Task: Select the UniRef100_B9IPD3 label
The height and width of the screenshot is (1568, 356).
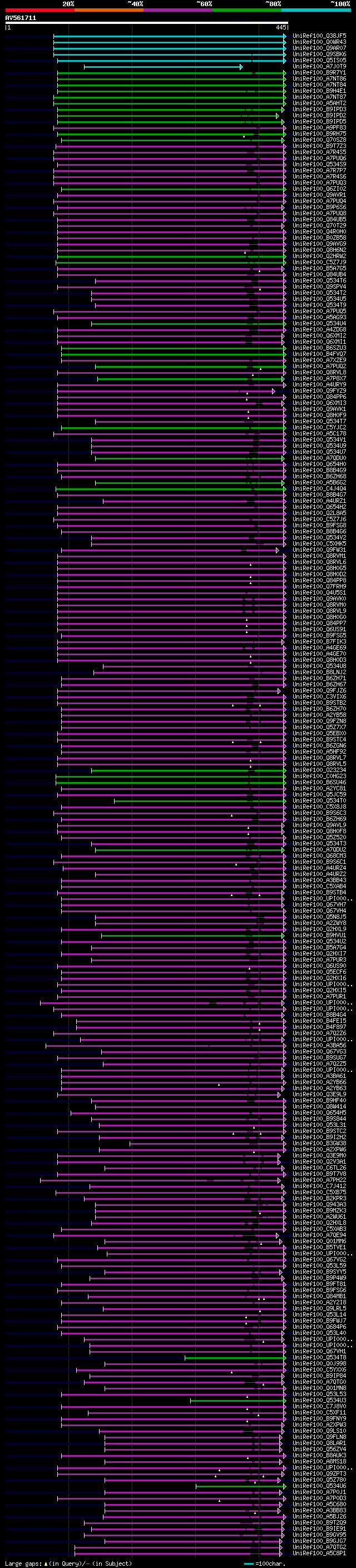Action: coord(319,110)
